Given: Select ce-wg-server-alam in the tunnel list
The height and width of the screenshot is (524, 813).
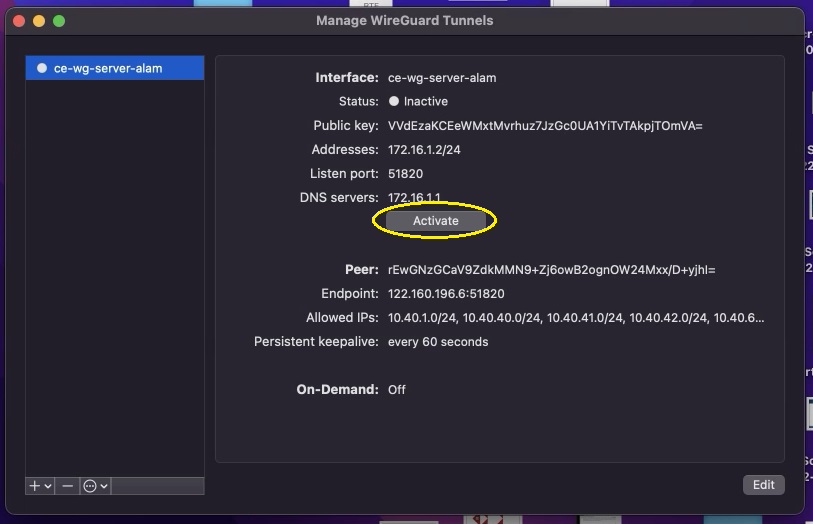Looking at the screenshot, I should coord(115,68).
